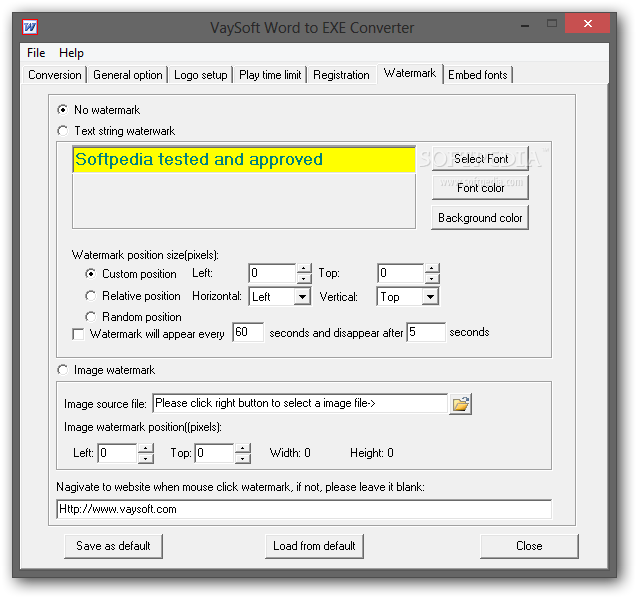Switch to Logo setup tab
This screenshot has height=598, width=637.
tap(201, 75)
